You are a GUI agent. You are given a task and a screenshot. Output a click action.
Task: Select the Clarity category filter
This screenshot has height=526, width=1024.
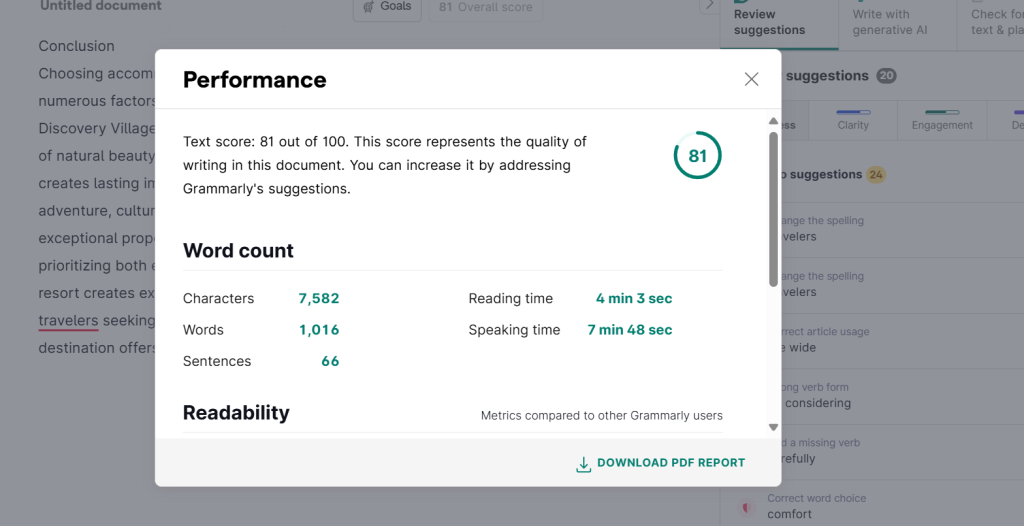(x=853, y=120)
